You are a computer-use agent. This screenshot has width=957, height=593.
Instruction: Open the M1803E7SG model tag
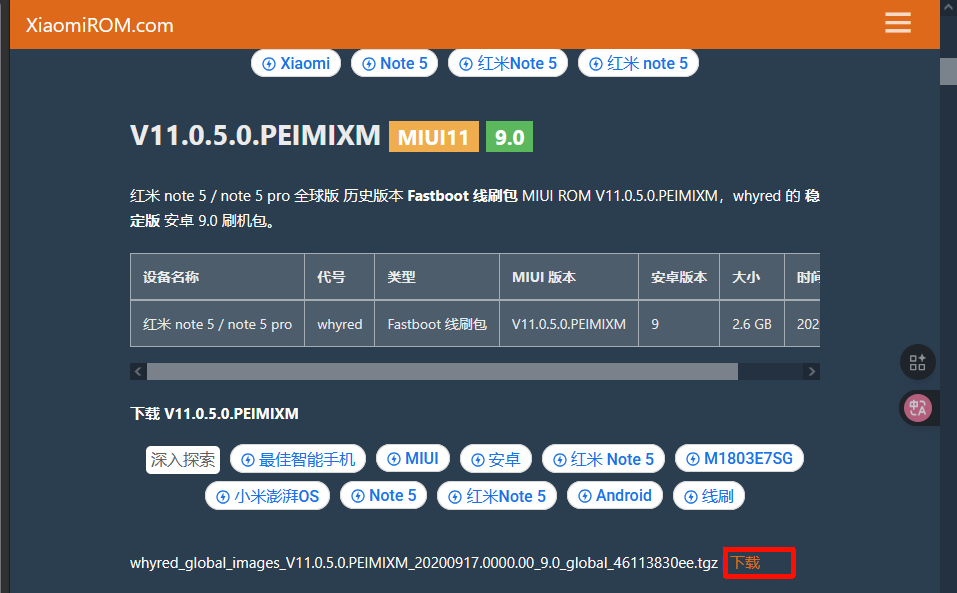pos(739,459)
